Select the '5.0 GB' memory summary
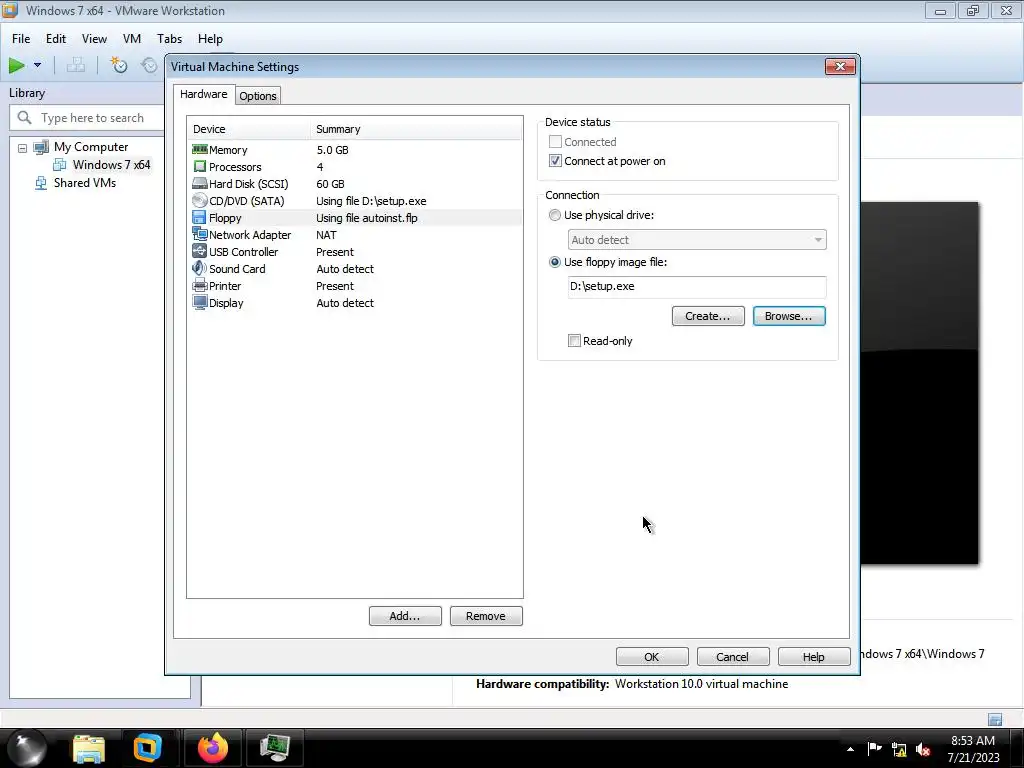 332,150
